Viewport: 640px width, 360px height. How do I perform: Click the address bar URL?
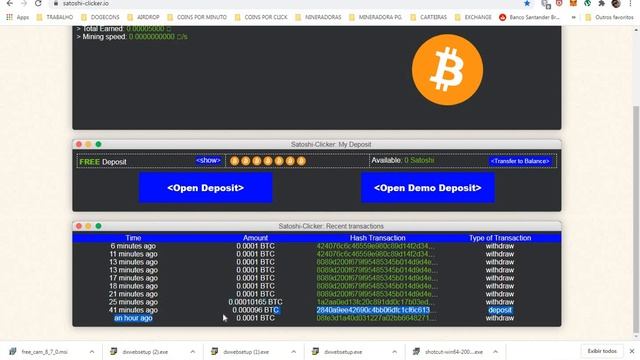coord(86,3)
